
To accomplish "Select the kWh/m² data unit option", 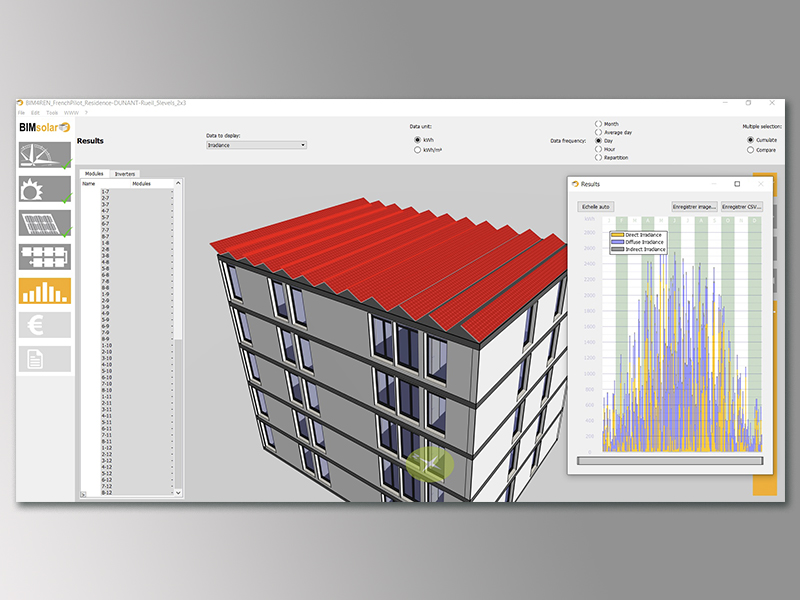I will (418, 150).
